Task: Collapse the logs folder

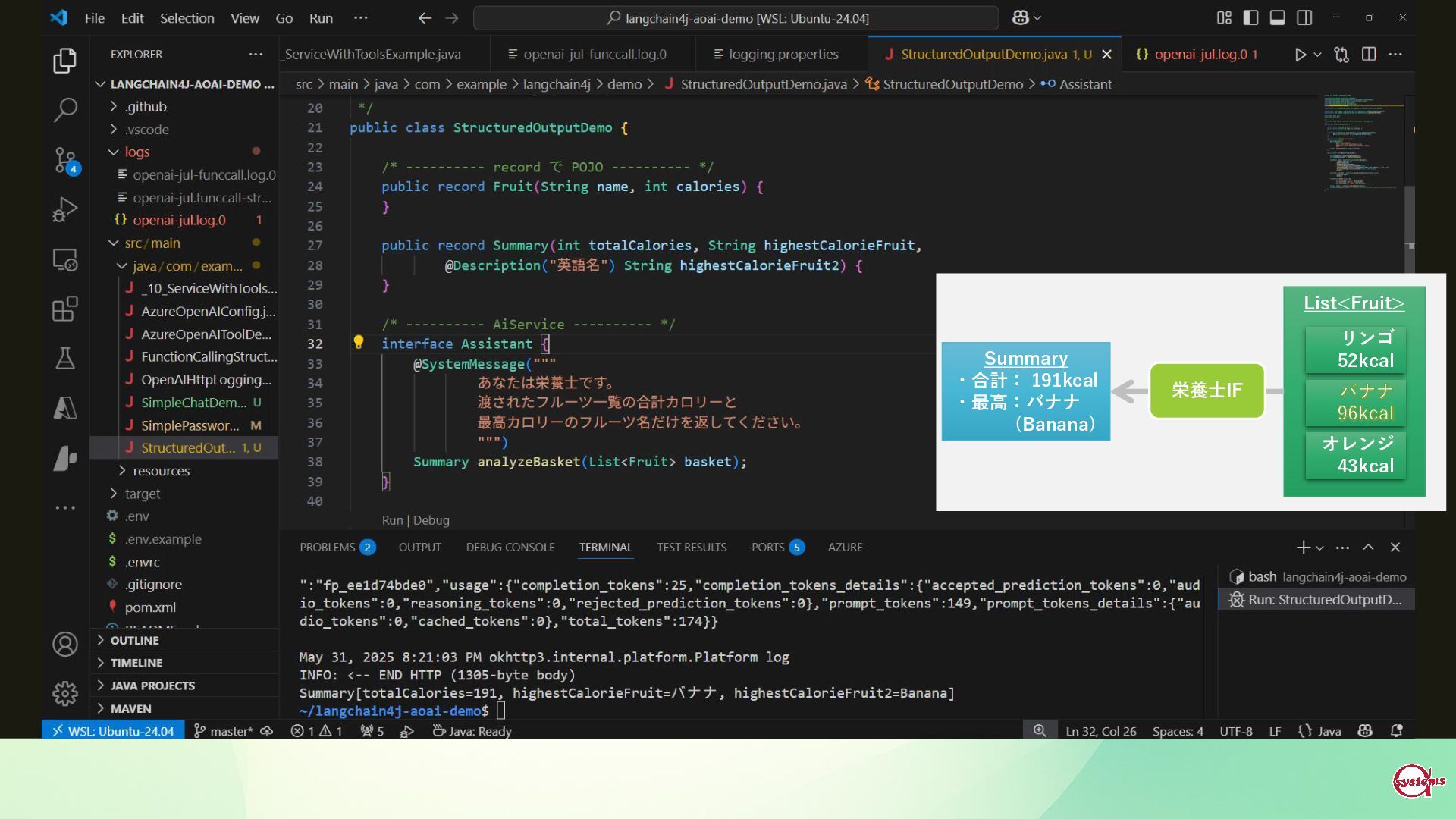Action: (184, 152)
